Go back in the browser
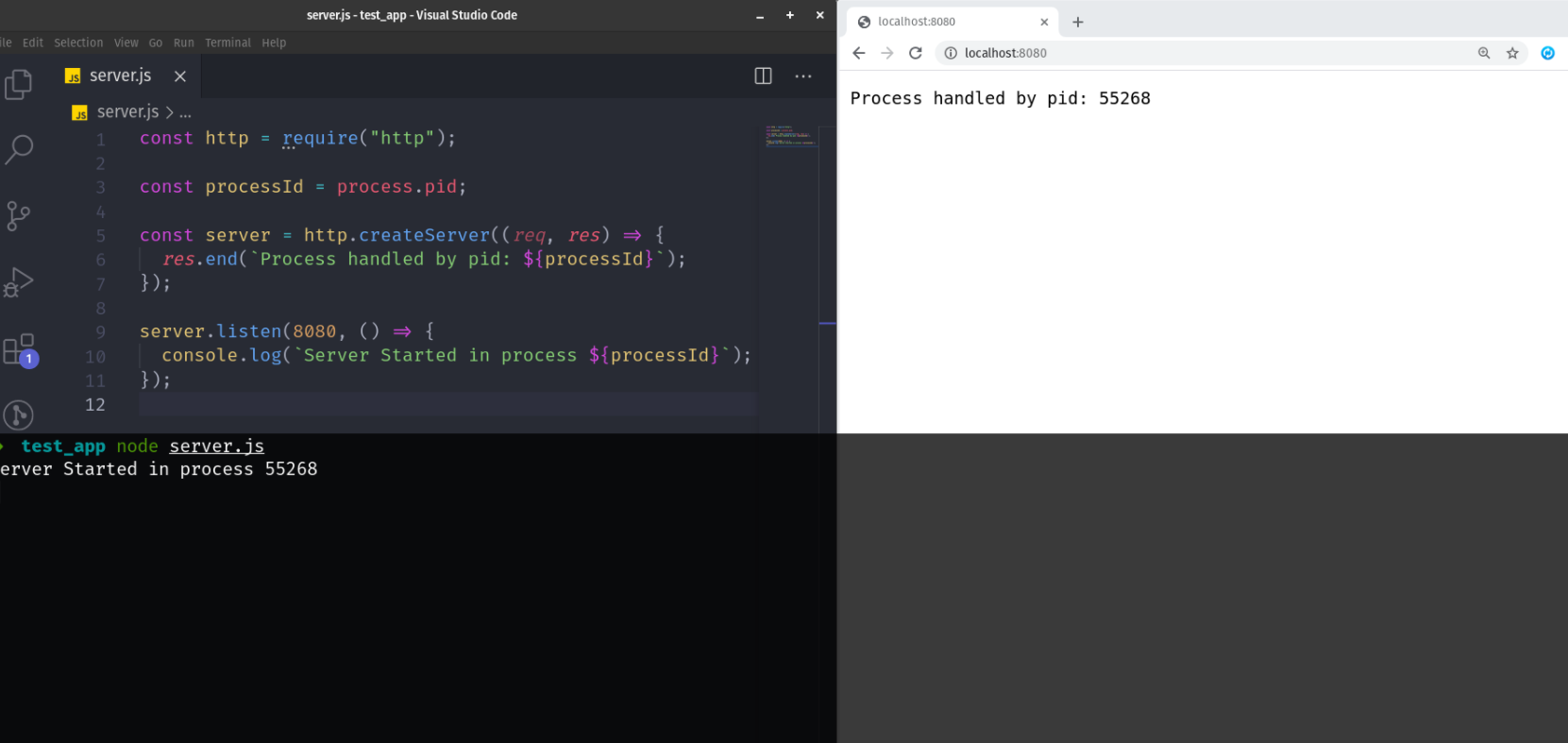 pyautogui.click(x=858, y=53)
